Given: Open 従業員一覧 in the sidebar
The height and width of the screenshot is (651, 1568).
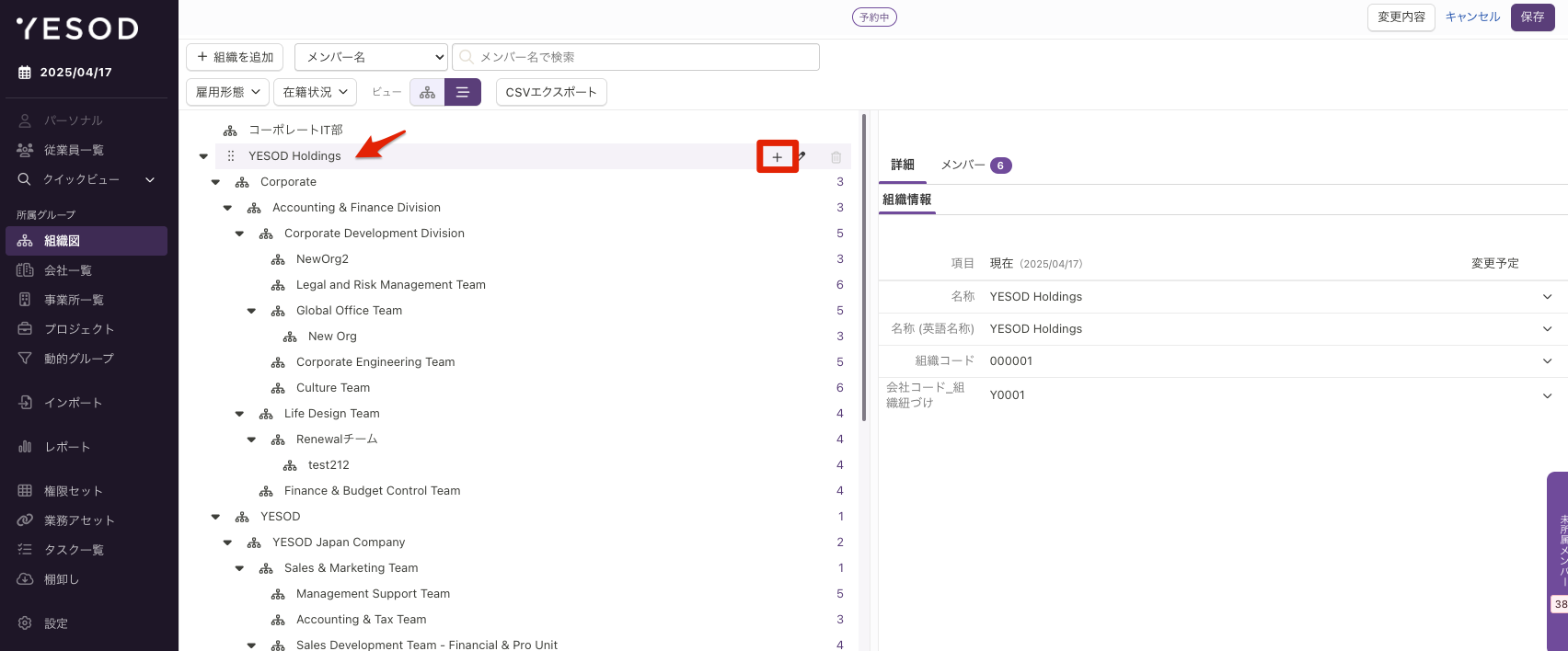Looking at the screenshot, I should (x=74, y=150).
